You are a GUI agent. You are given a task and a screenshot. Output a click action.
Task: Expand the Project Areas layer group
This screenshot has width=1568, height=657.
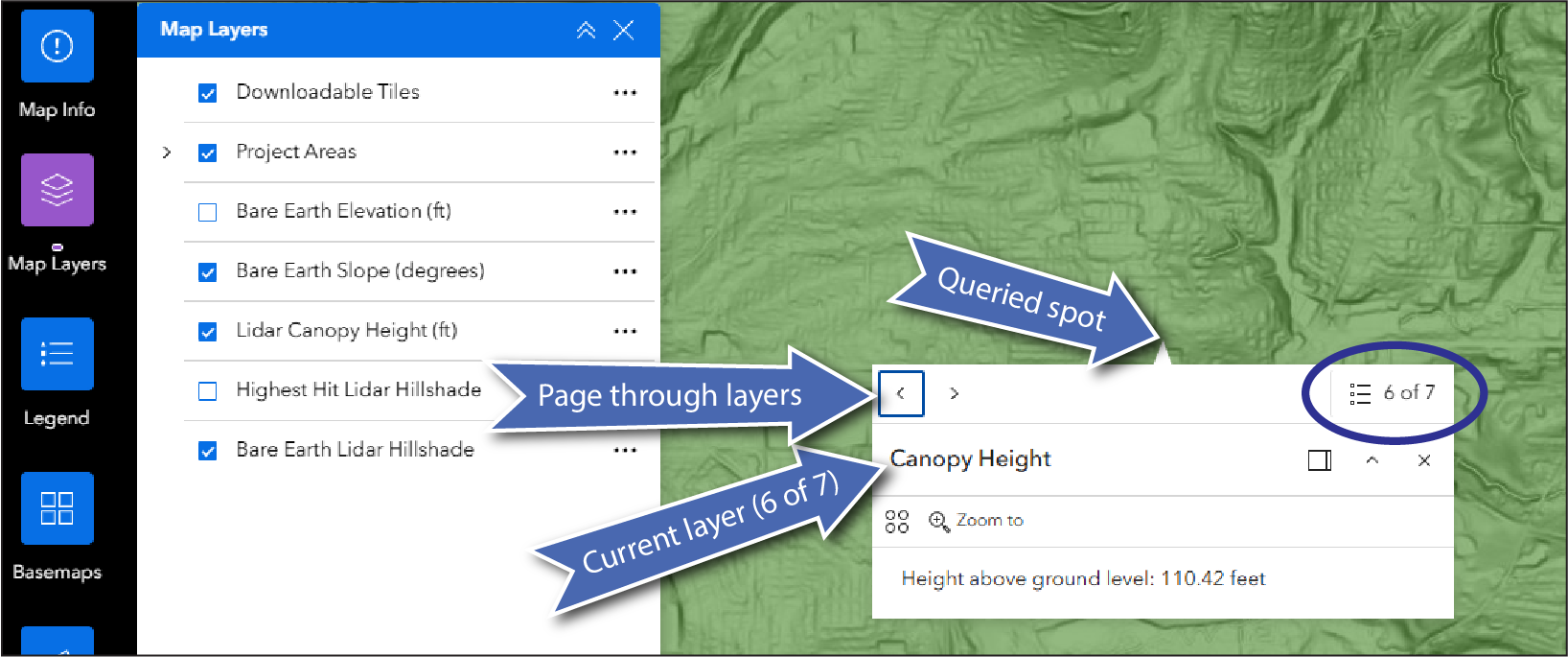point(167,153)
